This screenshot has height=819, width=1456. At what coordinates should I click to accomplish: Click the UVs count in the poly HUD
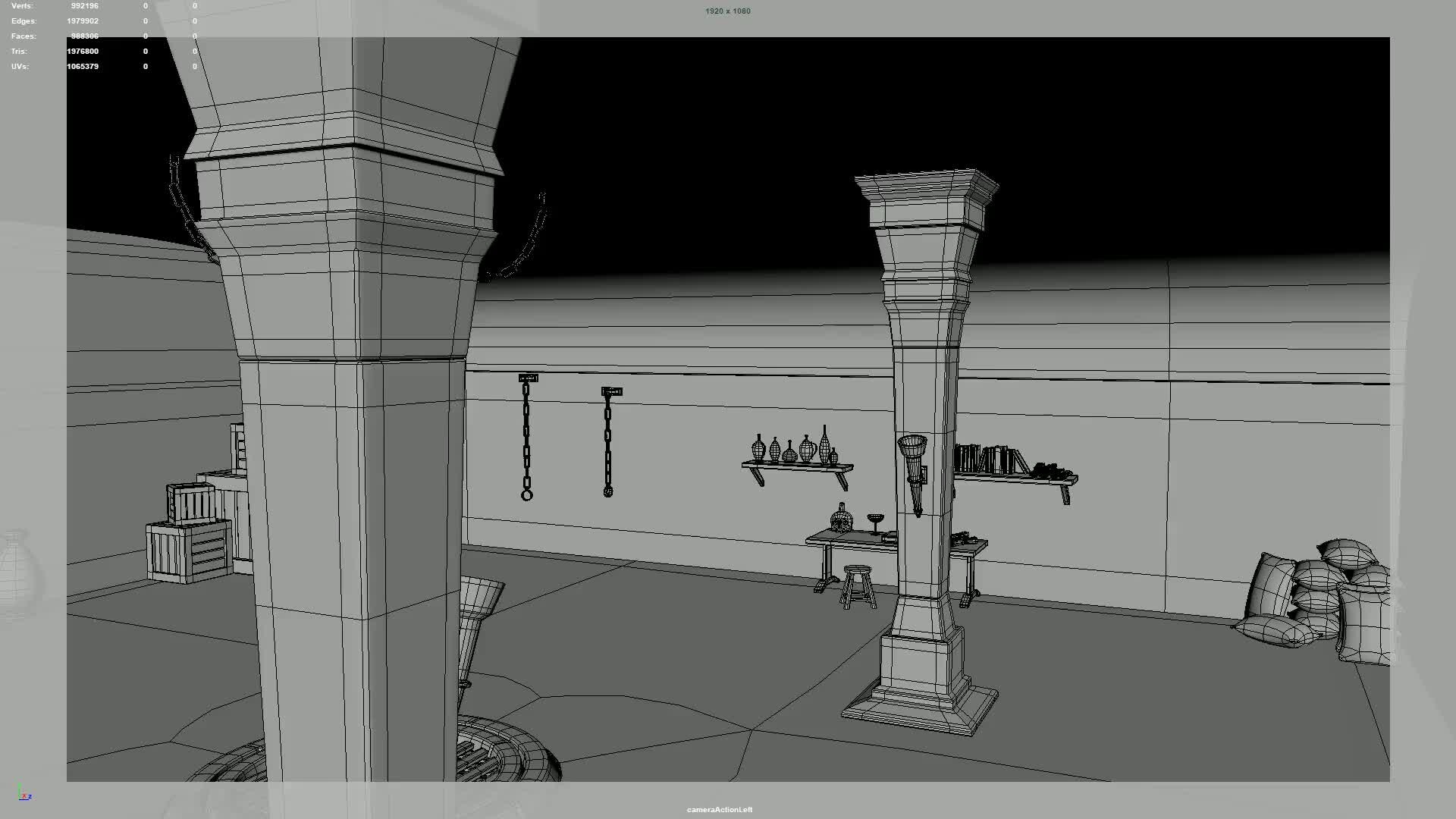(x=83, y=66)
